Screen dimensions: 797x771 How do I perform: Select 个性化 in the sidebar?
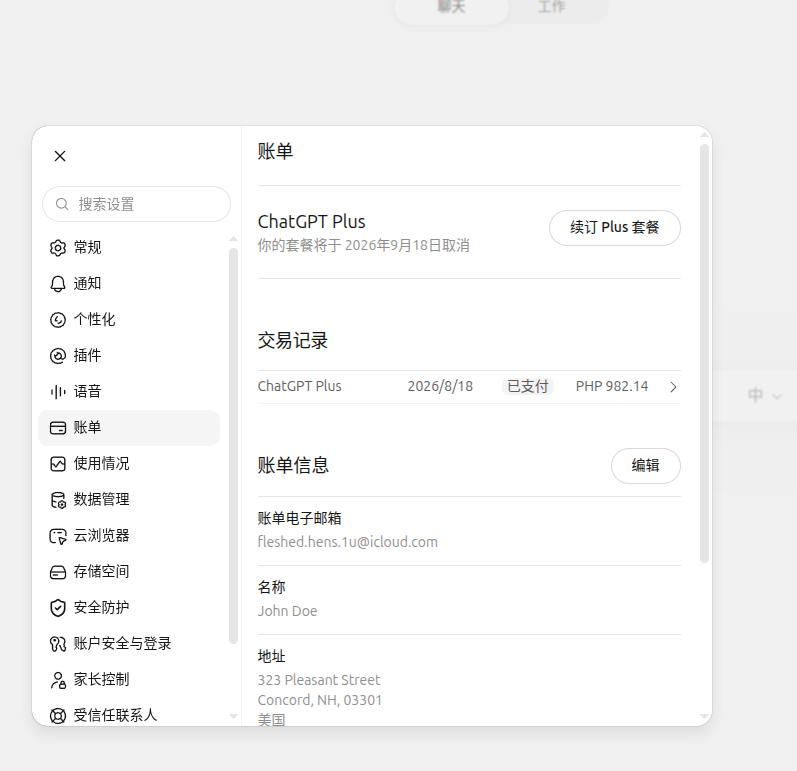tap(129, 320)
